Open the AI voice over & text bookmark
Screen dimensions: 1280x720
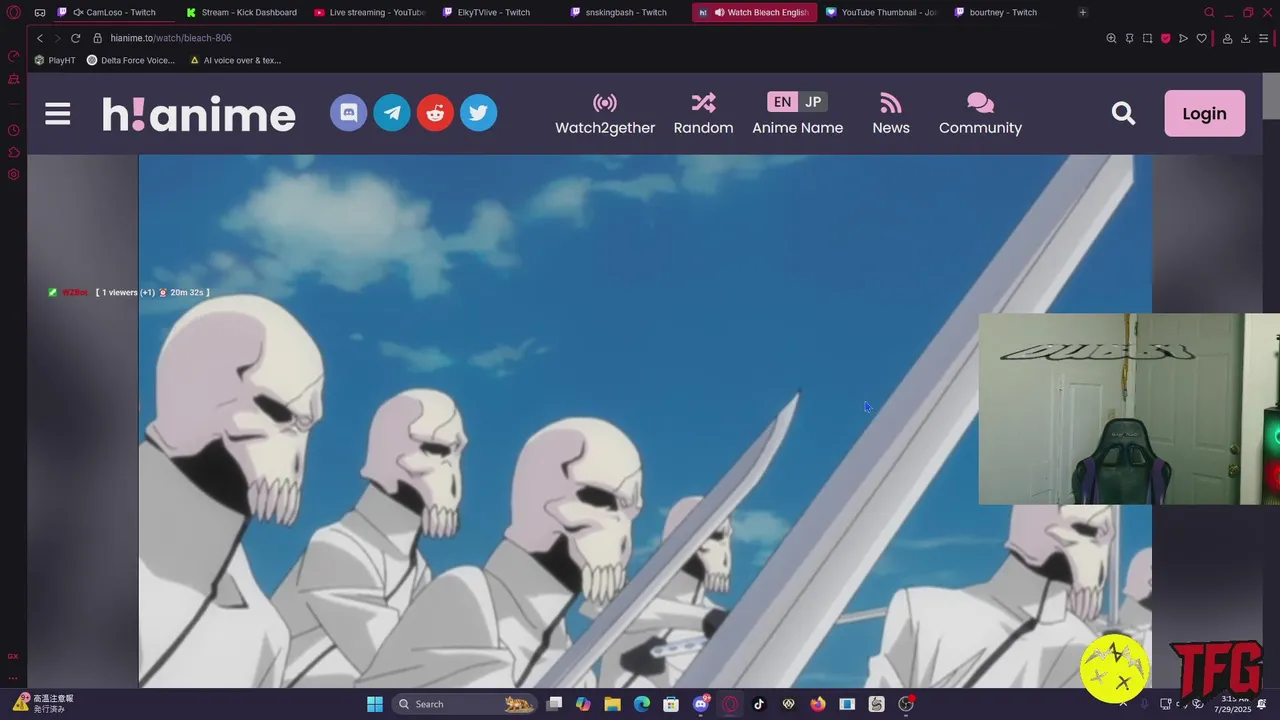tap(235, 60)
